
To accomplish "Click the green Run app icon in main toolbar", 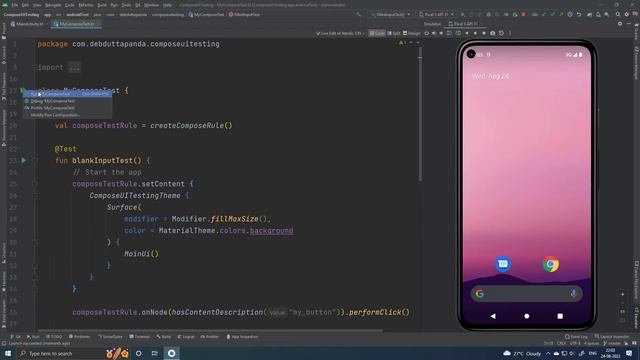I will point(462,14).
